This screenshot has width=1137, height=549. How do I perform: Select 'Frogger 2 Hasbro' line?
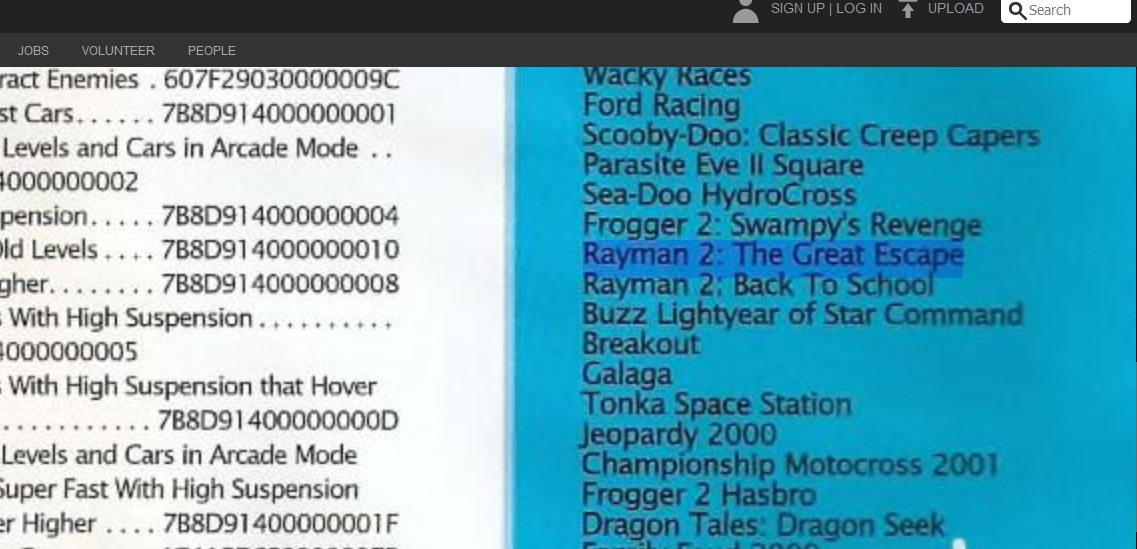tap(700, 495)
